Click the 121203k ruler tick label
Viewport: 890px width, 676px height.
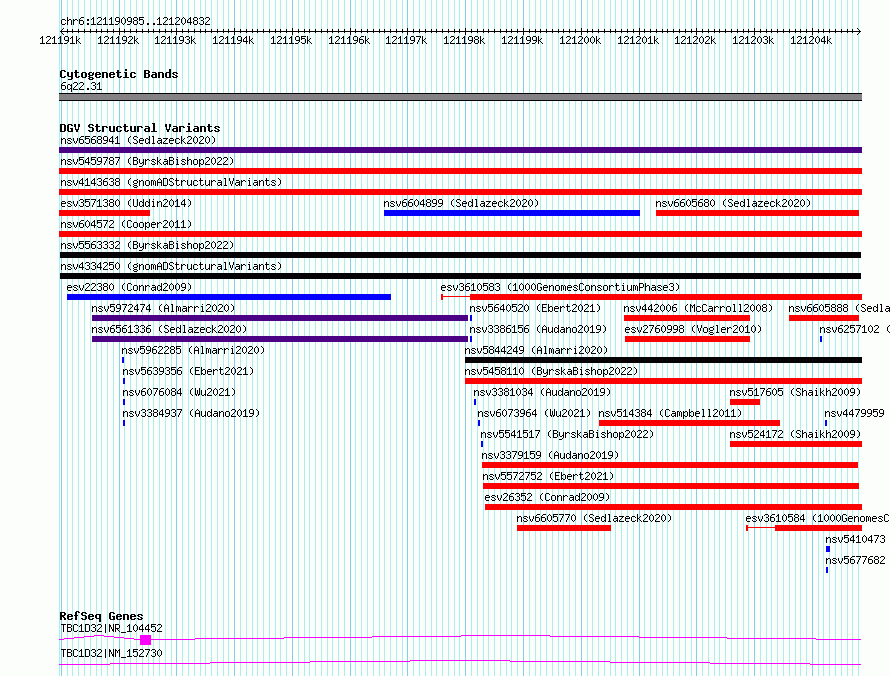pos(753,40)
